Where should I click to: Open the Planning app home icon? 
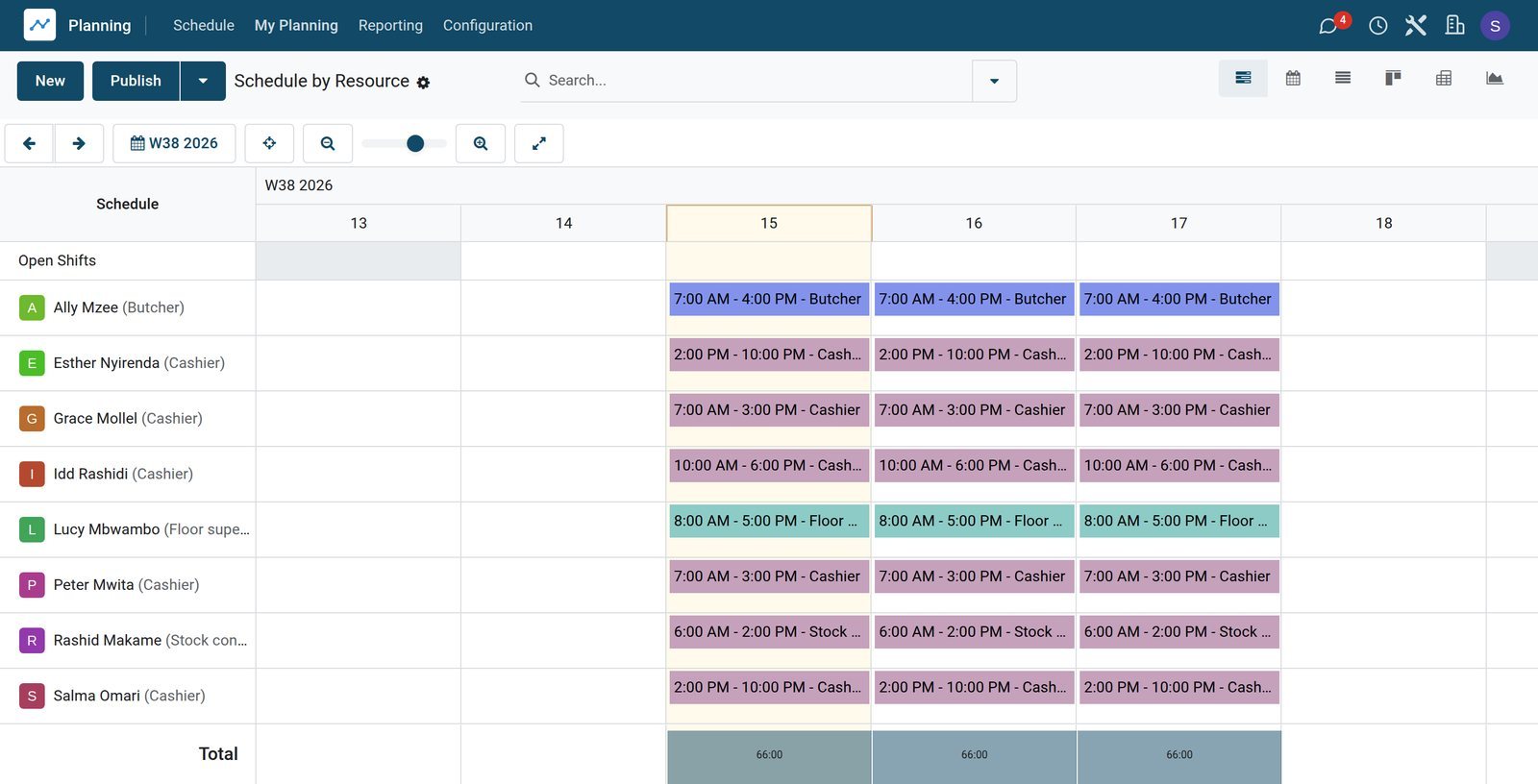coord(39,25)
